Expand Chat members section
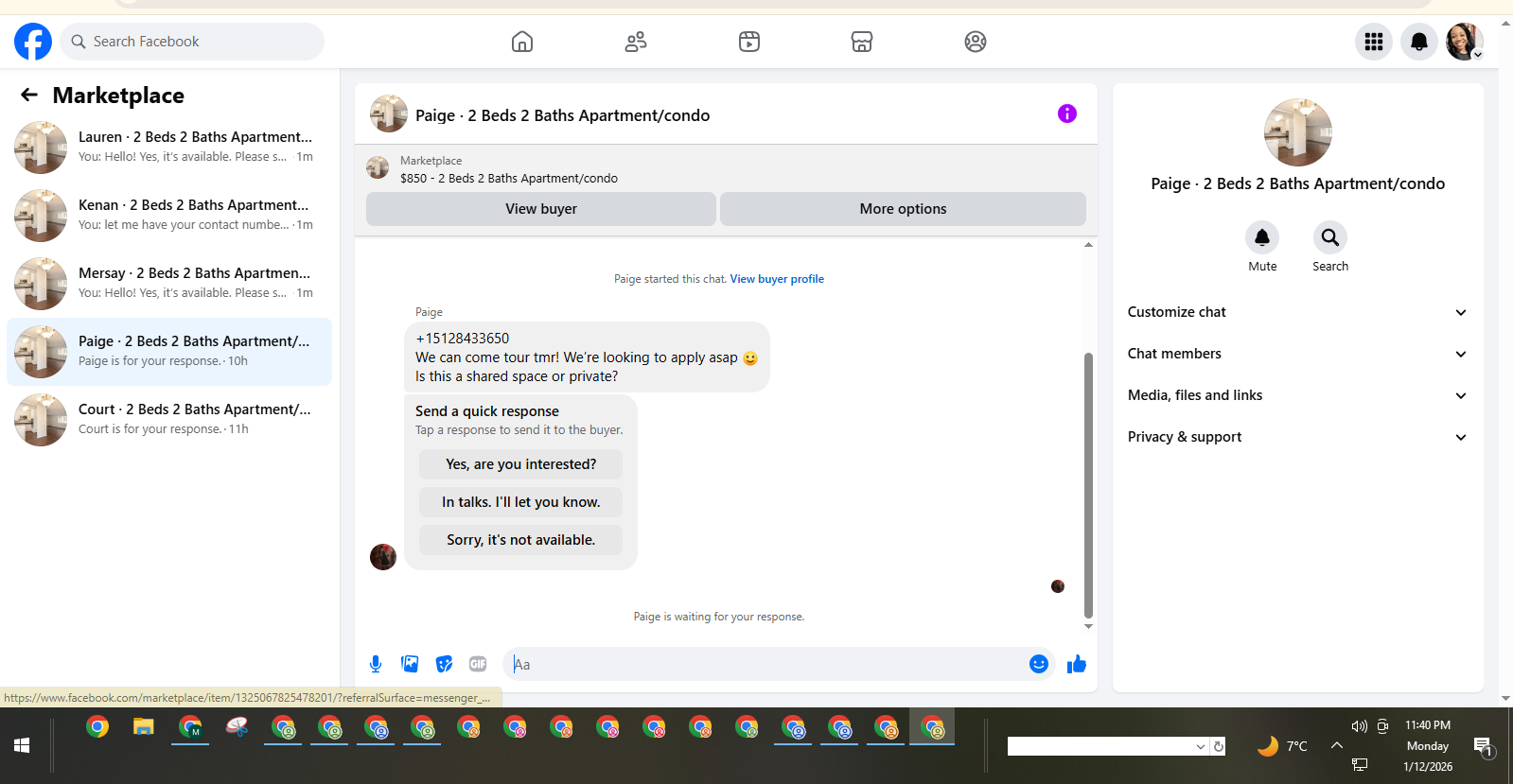 point(1297,354)
